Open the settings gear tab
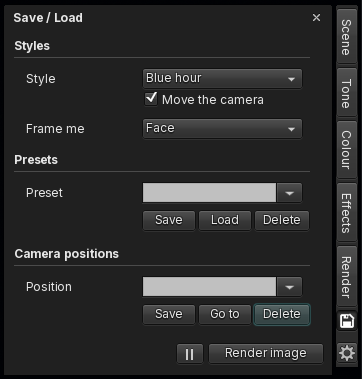This screenshot has width=362, height=379. 347,353
